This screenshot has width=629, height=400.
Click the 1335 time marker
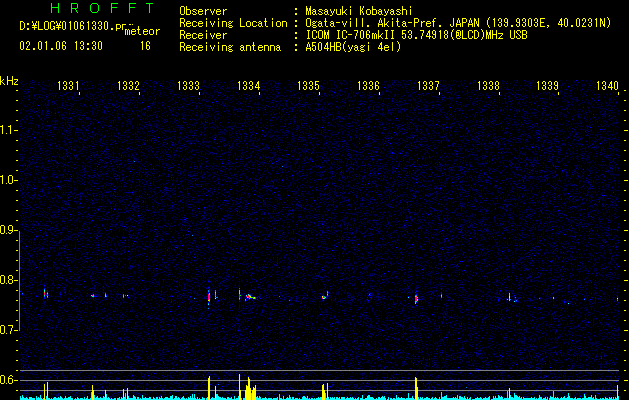[x=308, y=85]
